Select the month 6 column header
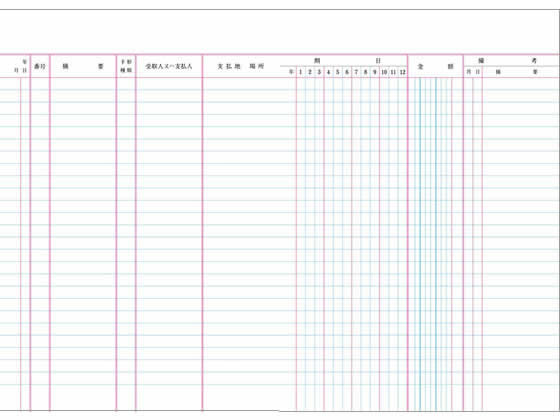The height and width of the screenshot is (420, 560). (x=347, y=72)
